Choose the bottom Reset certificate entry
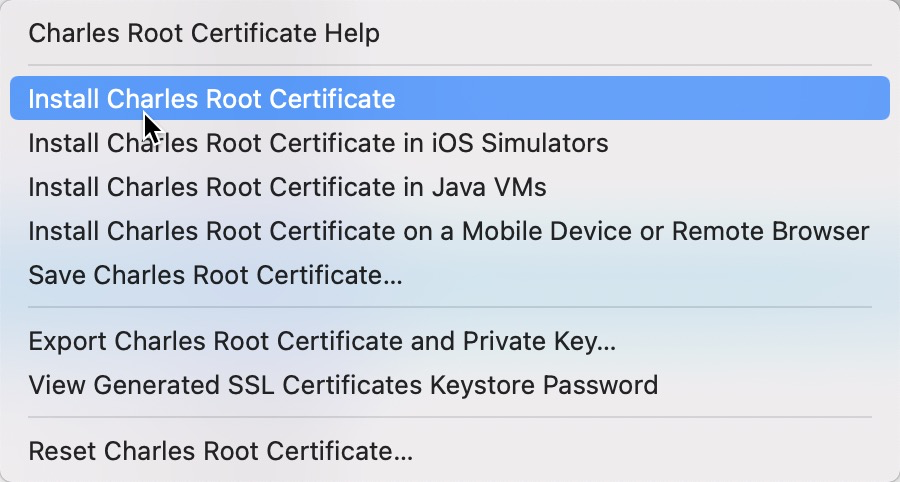 [x=220, y=450]
